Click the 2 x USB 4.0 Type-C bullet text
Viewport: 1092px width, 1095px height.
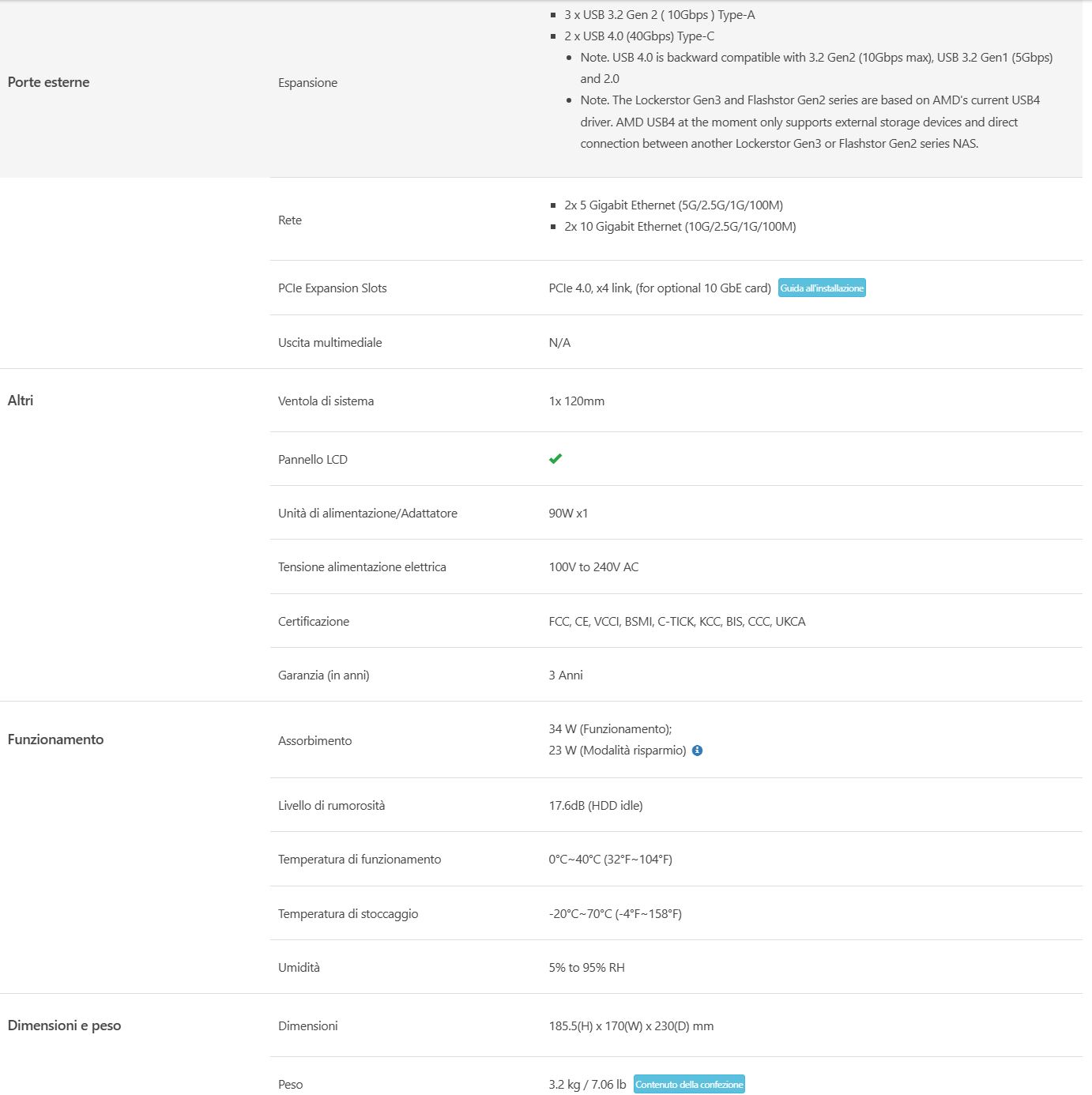coord(639,36)
